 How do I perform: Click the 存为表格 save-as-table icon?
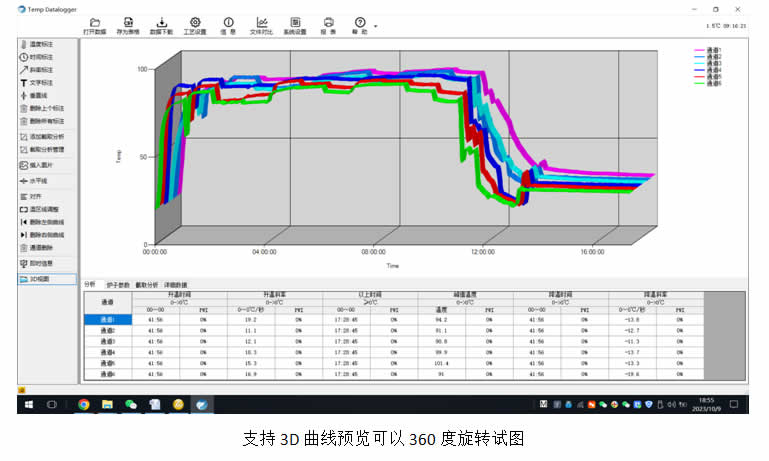[128, 26]
